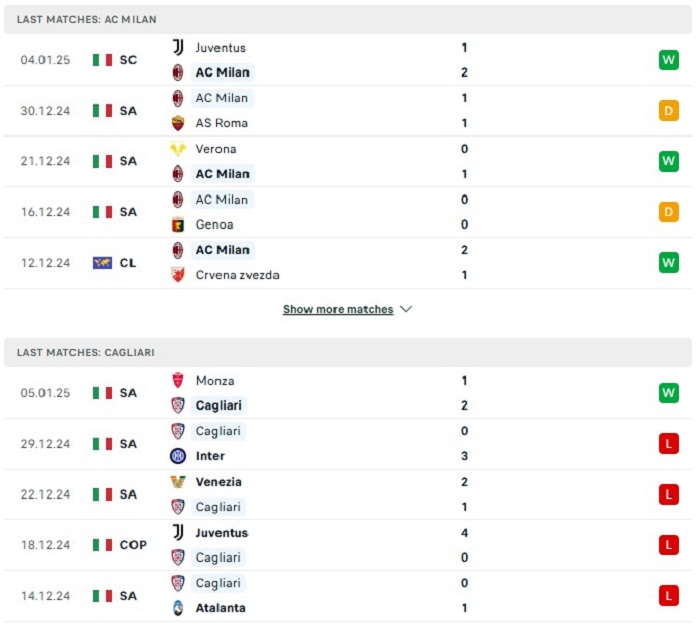Click the Show more matches link
Image resolution: width=700 pixels, height=633 pixels.
[x=338, y=309]
